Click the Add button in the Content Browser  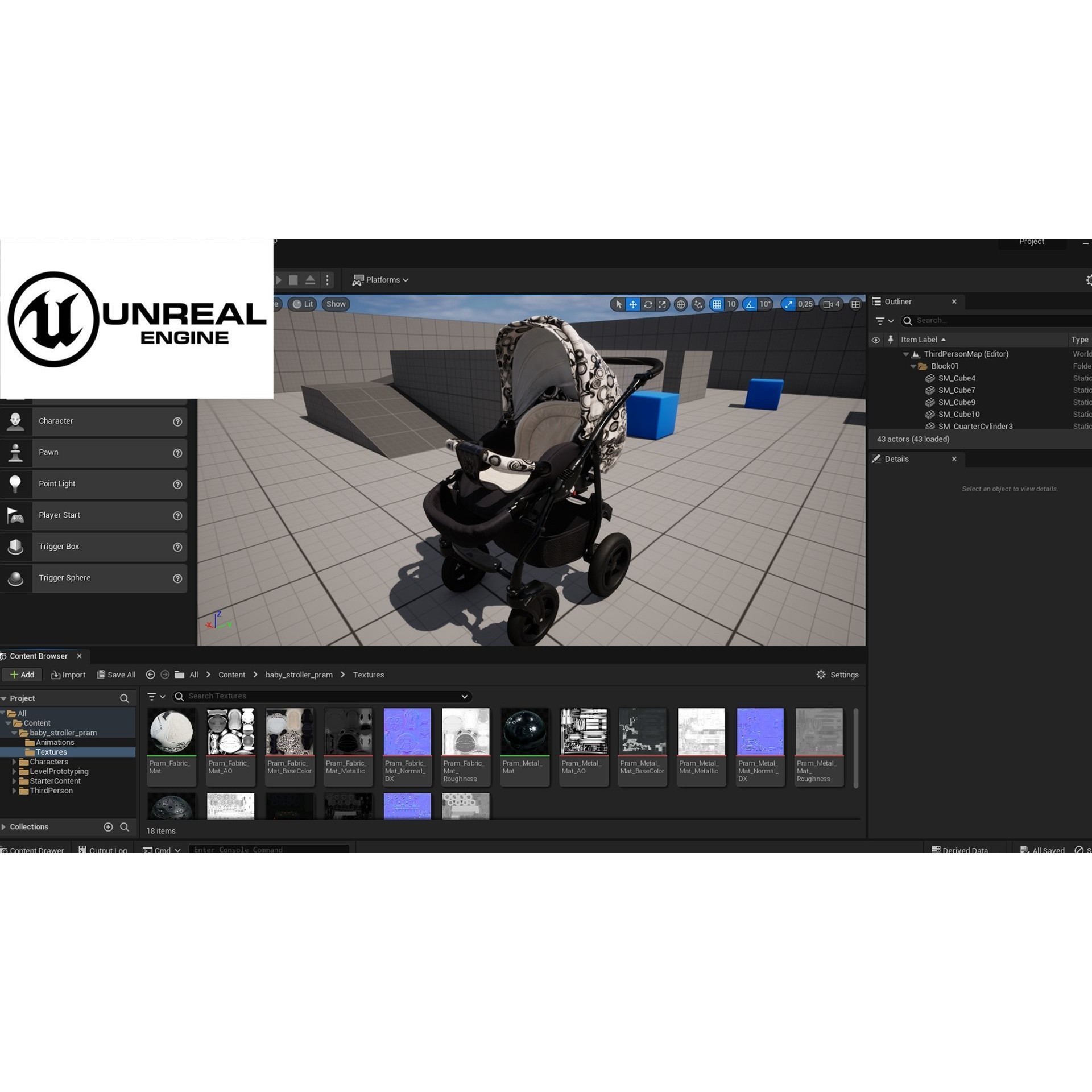[x=22, y=675]
